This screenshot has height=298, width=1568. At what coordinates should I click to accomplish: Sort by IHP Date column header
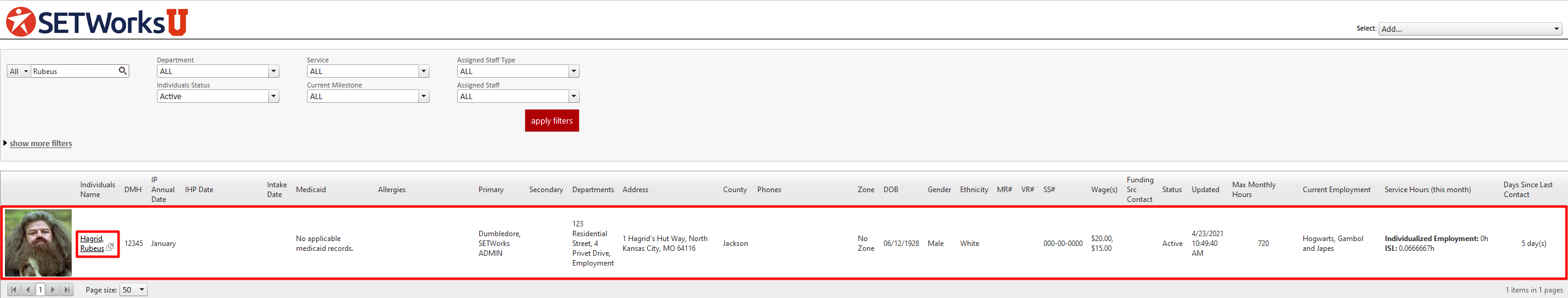[x=199, y=190]
